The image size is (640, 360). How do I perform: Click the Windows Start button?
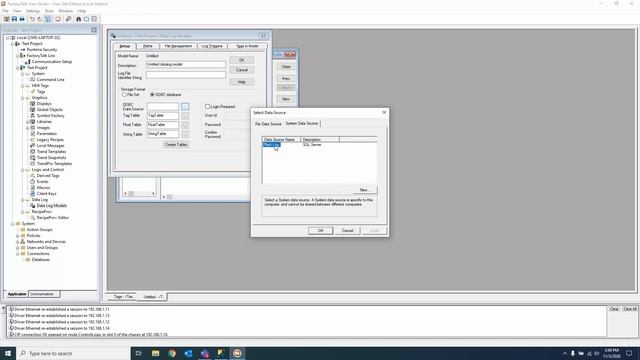coord(8,353)
